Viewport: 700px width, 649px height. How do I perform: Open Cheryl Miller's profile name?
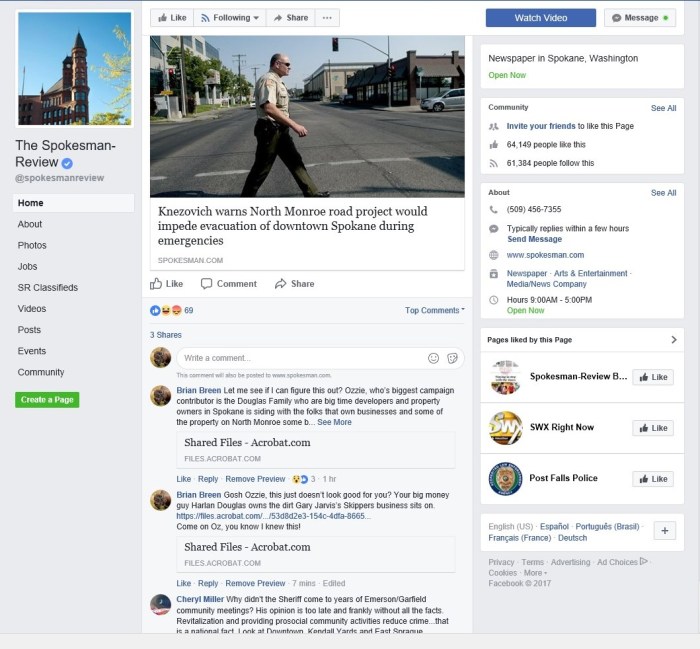coord(200,599)
